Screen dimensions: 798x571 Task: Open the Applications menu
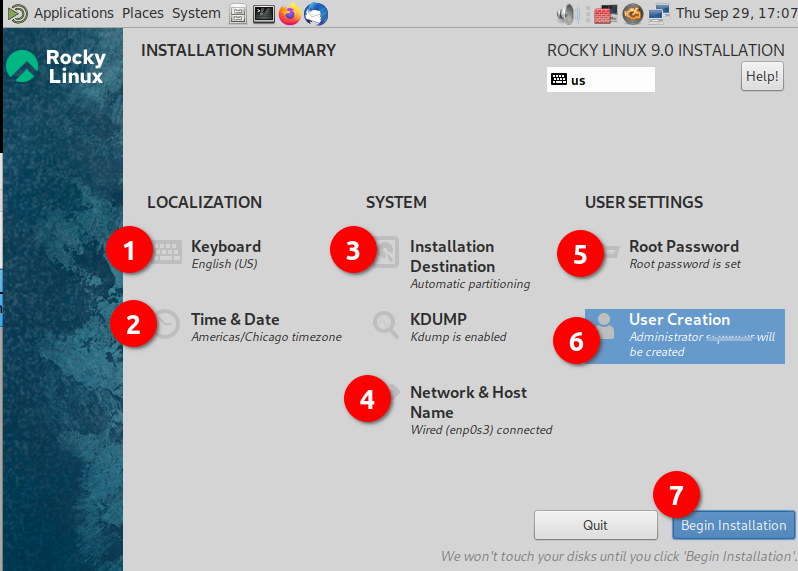pyautogui.click(x=73, y=13)
